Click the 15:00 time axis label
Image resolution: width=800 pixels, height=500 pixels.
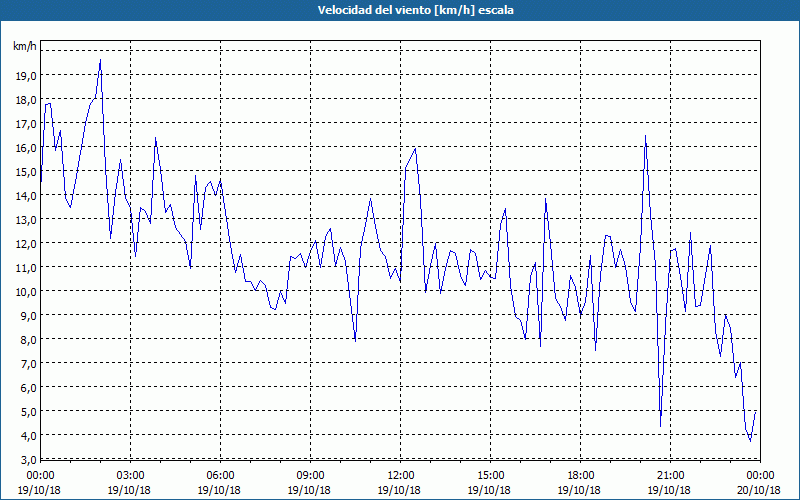pyautogui.click(x=490, y=476)
